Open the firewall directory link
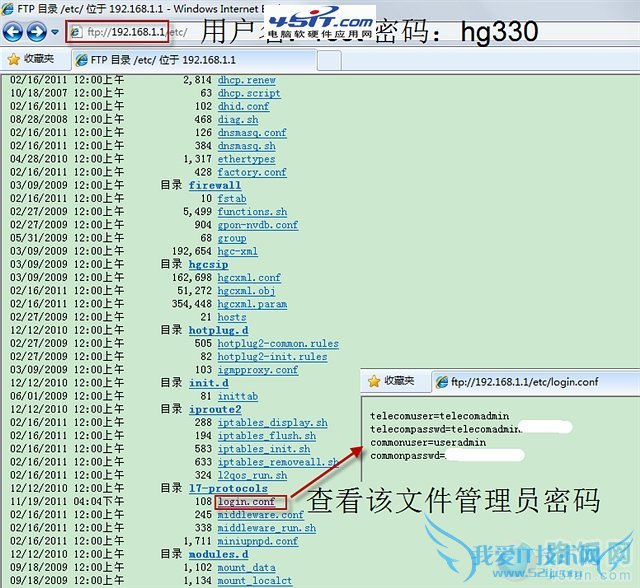This screenshot has width=640, height=588. pyautogui.click(x=215, y=185)
